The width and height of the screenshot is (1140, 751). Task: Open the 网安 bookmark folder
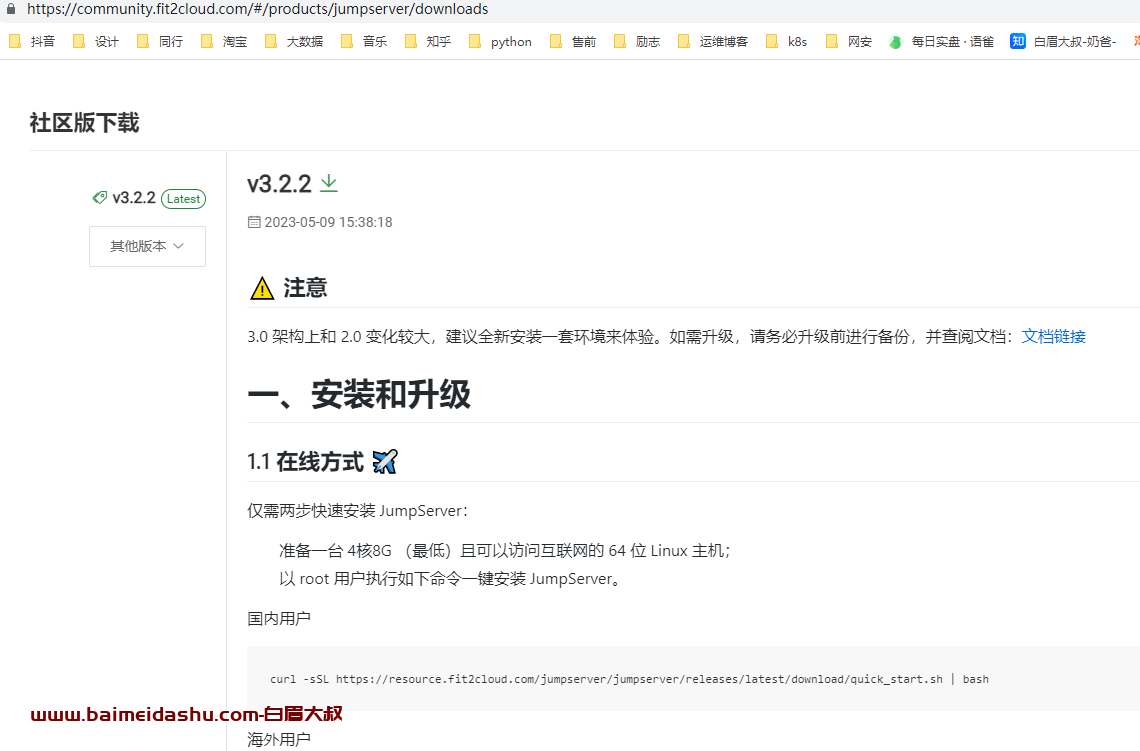coord(849,41)
